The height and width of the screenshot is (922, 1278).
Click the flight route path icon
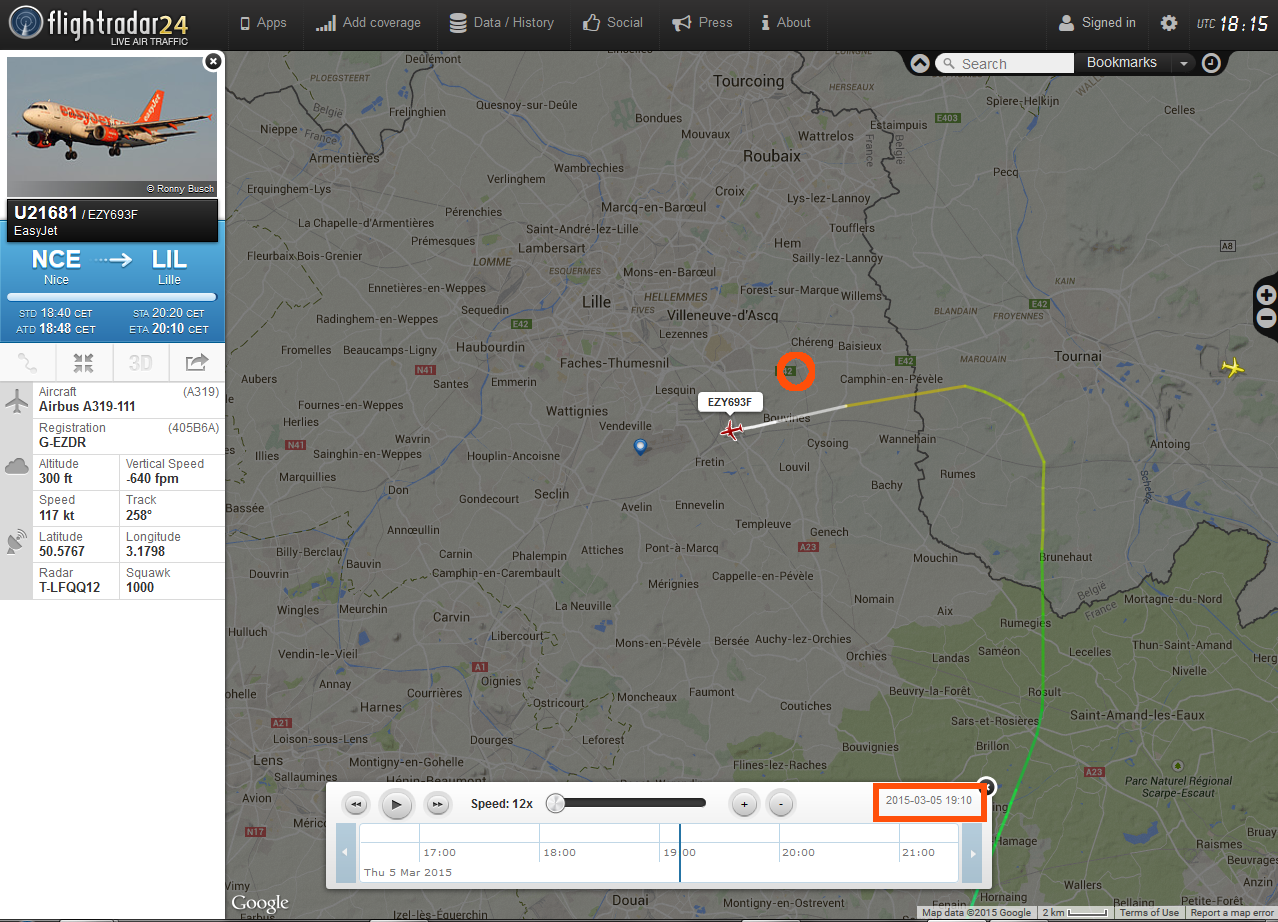(28, 363)
